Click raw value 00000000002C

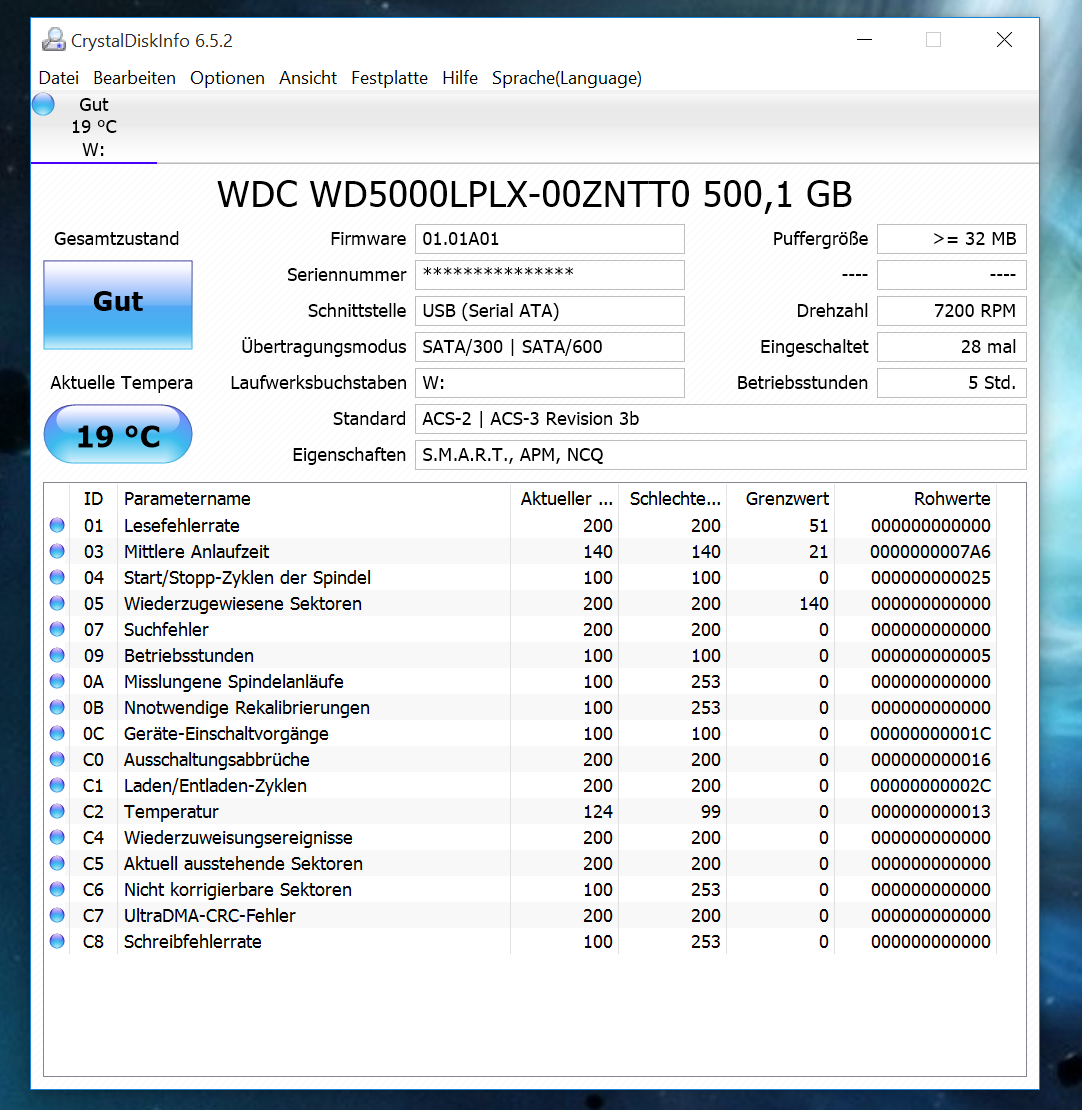tap(930, 786)
